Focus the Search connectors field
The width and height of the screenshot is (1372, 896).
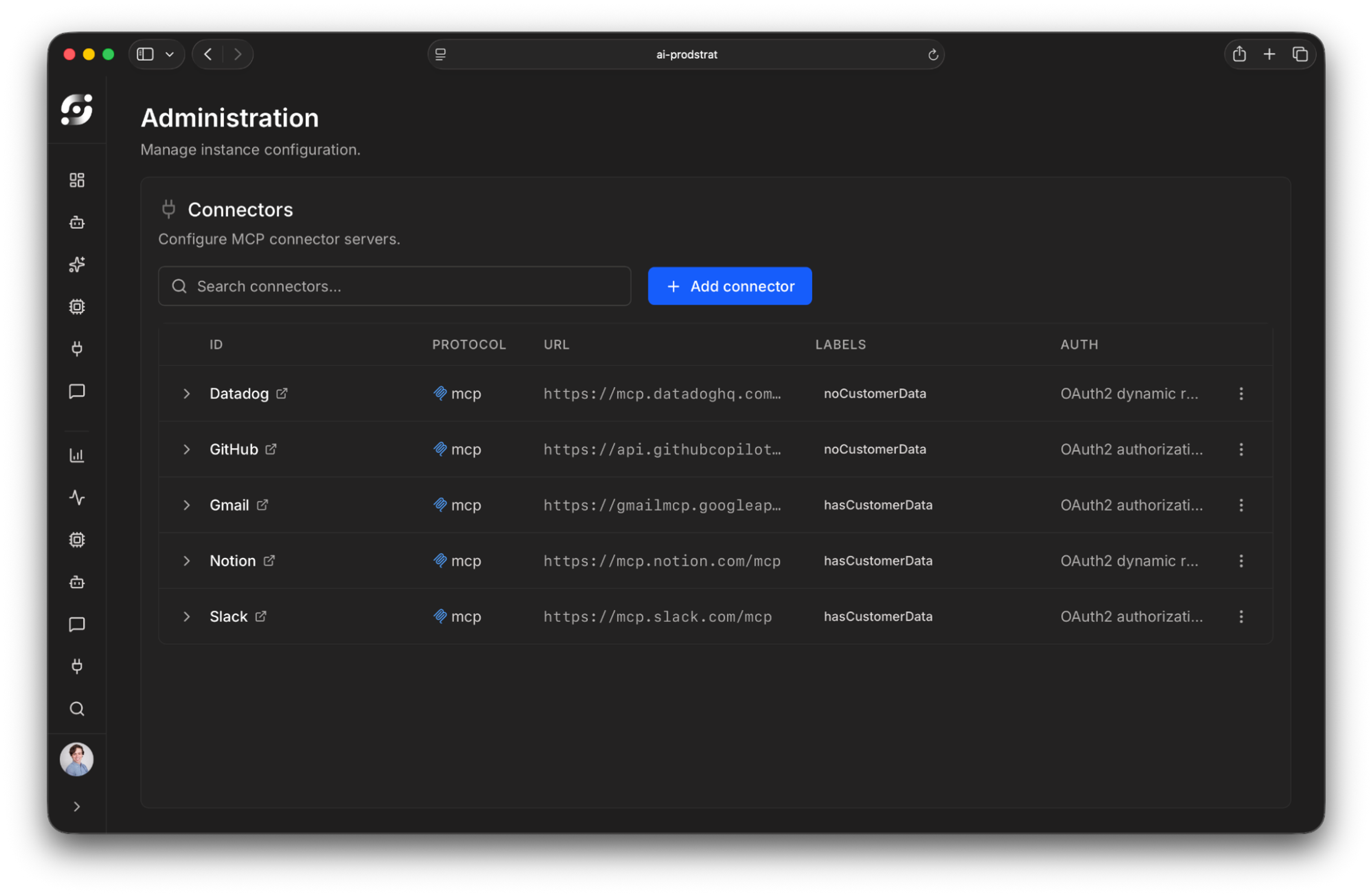coord(394,286)
